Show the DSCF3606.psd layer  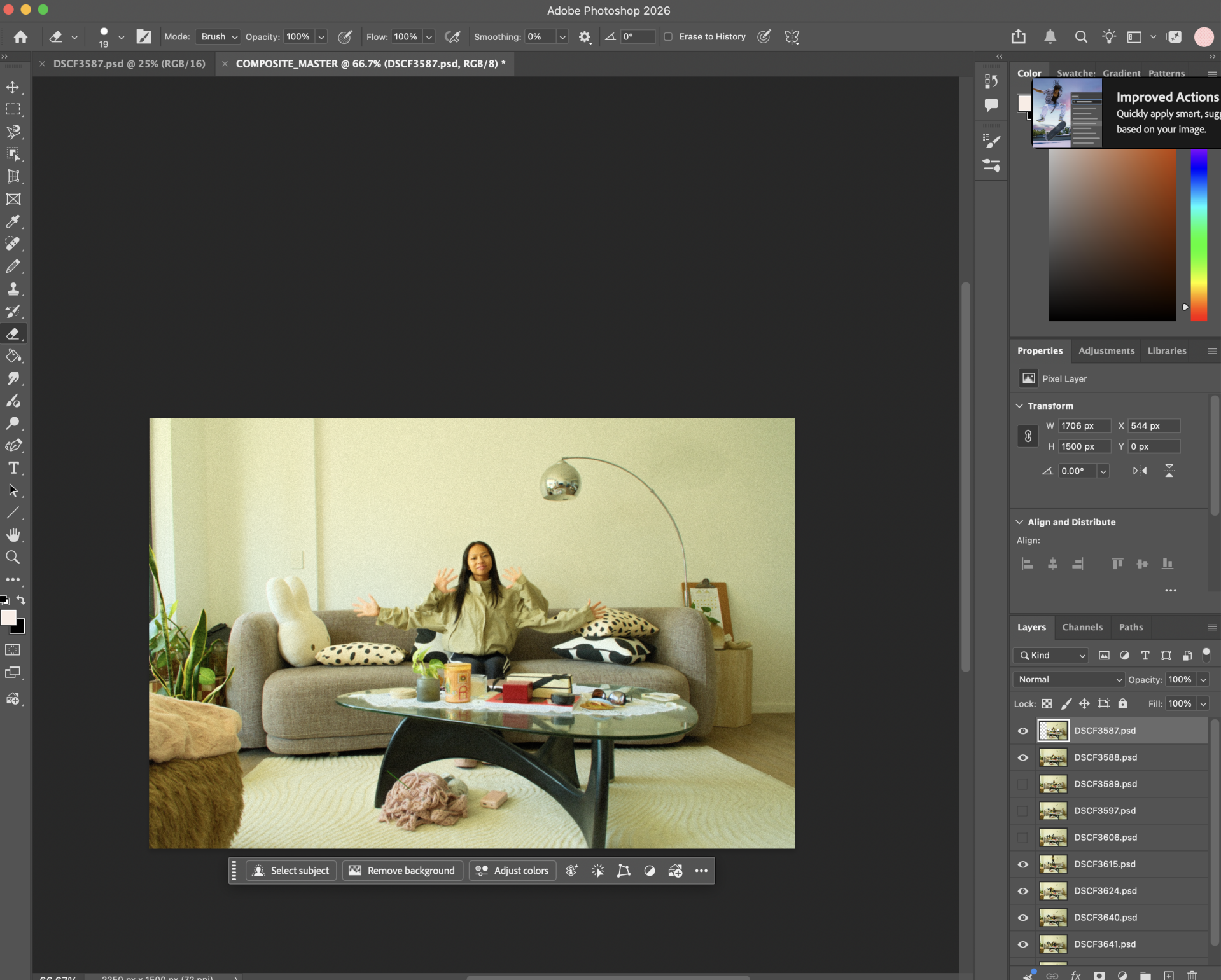tap(1022, 838)
